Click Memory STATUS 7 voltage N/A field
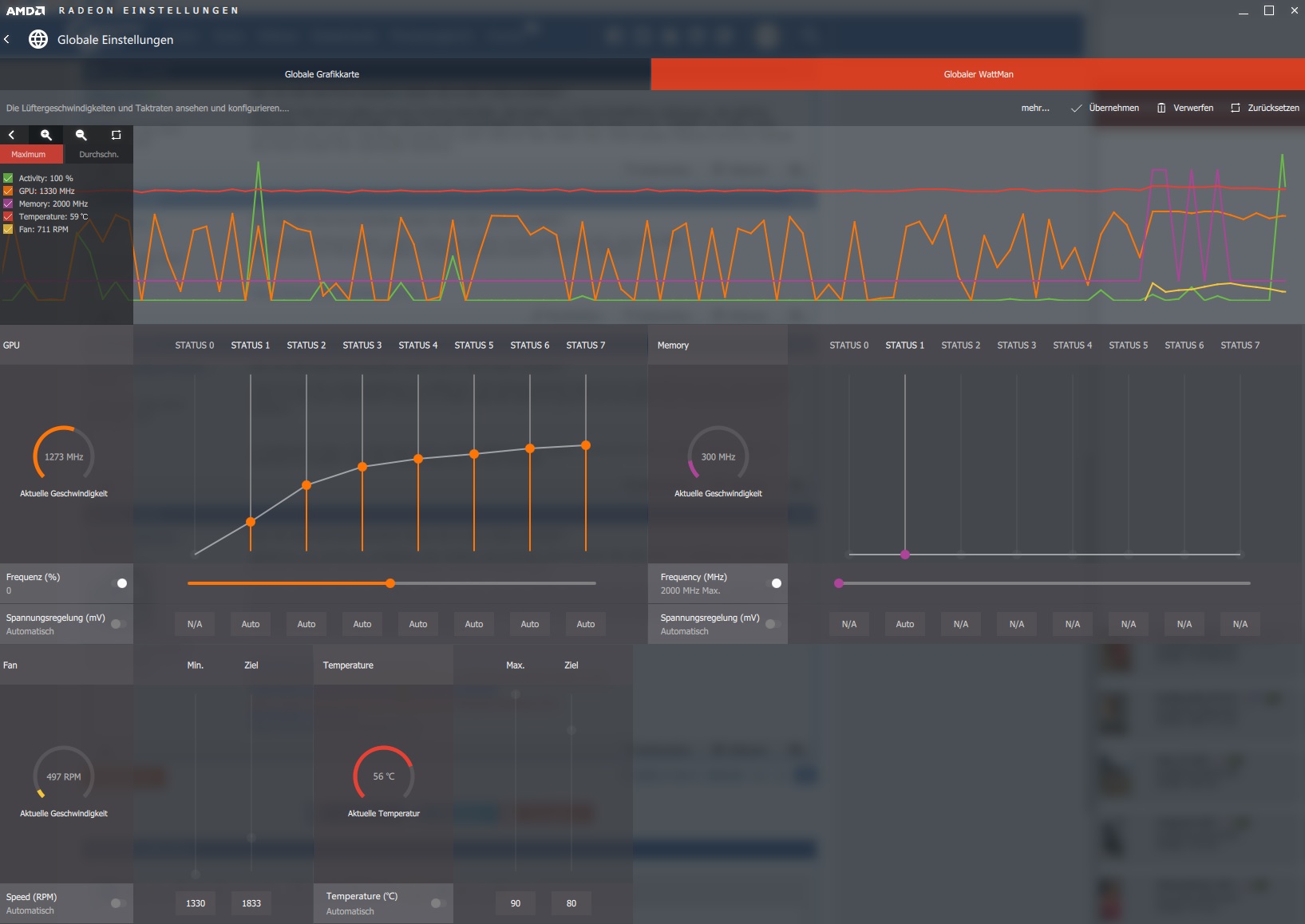 (1240, 624)
